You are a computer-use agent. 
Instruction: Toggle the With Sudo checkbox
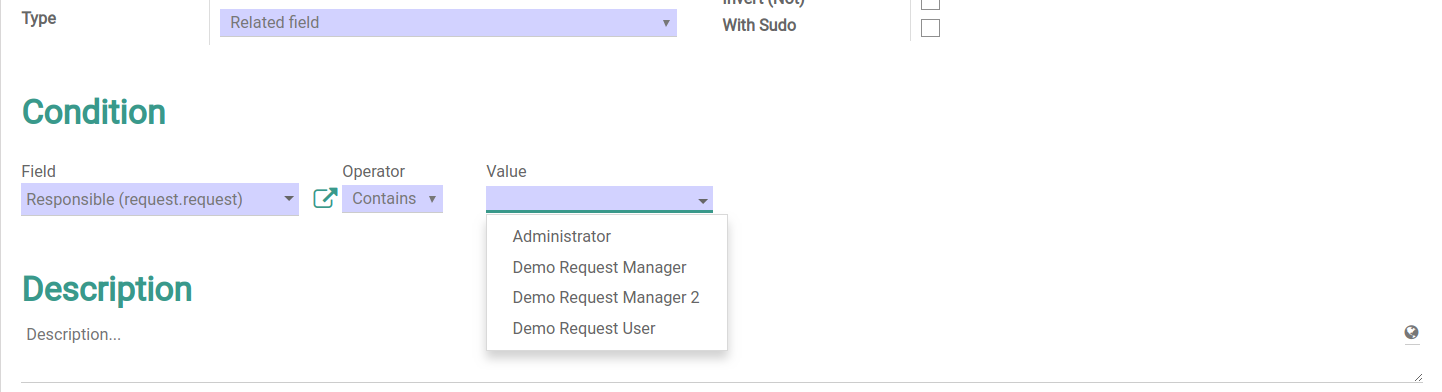(930, 28)
